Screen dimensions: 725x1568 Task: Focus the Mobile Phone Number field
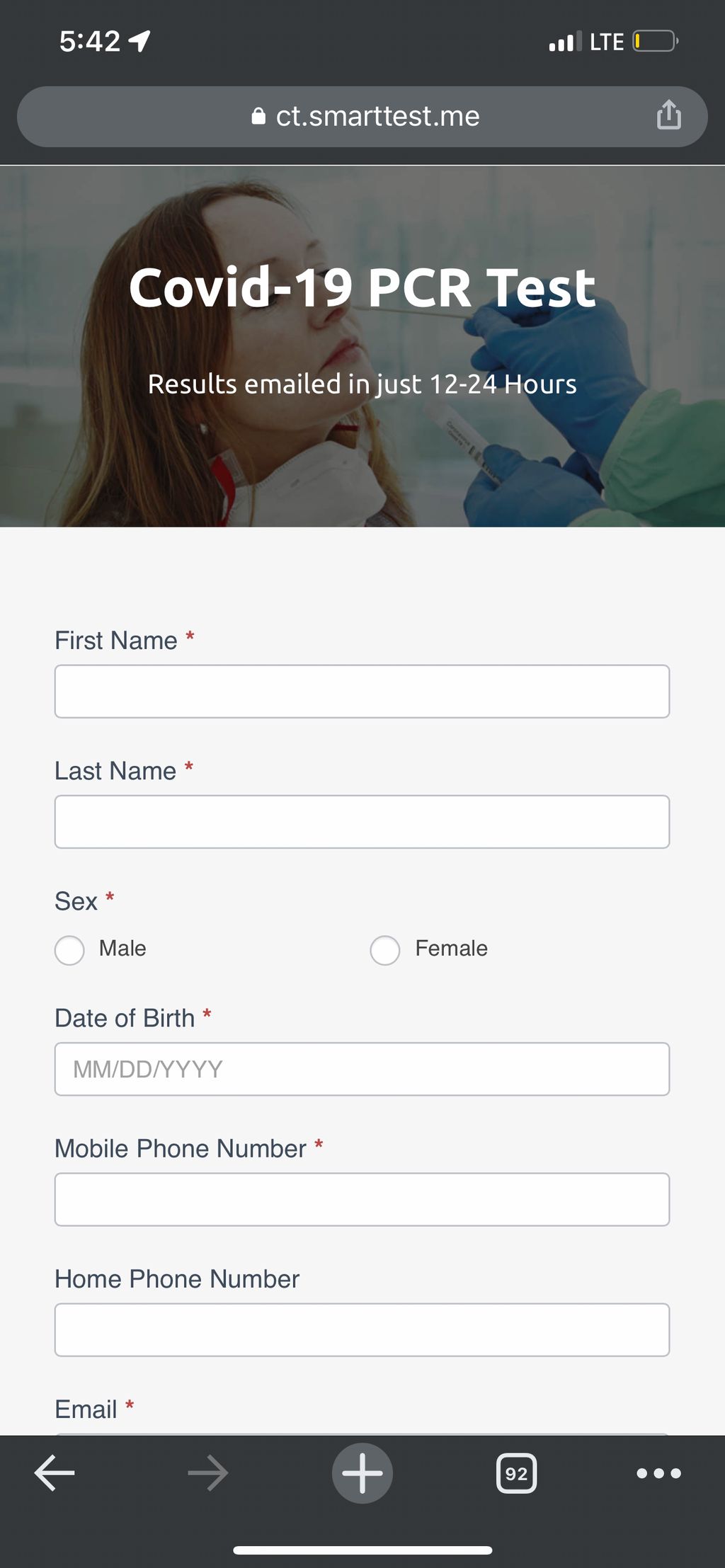(362, 1200)
